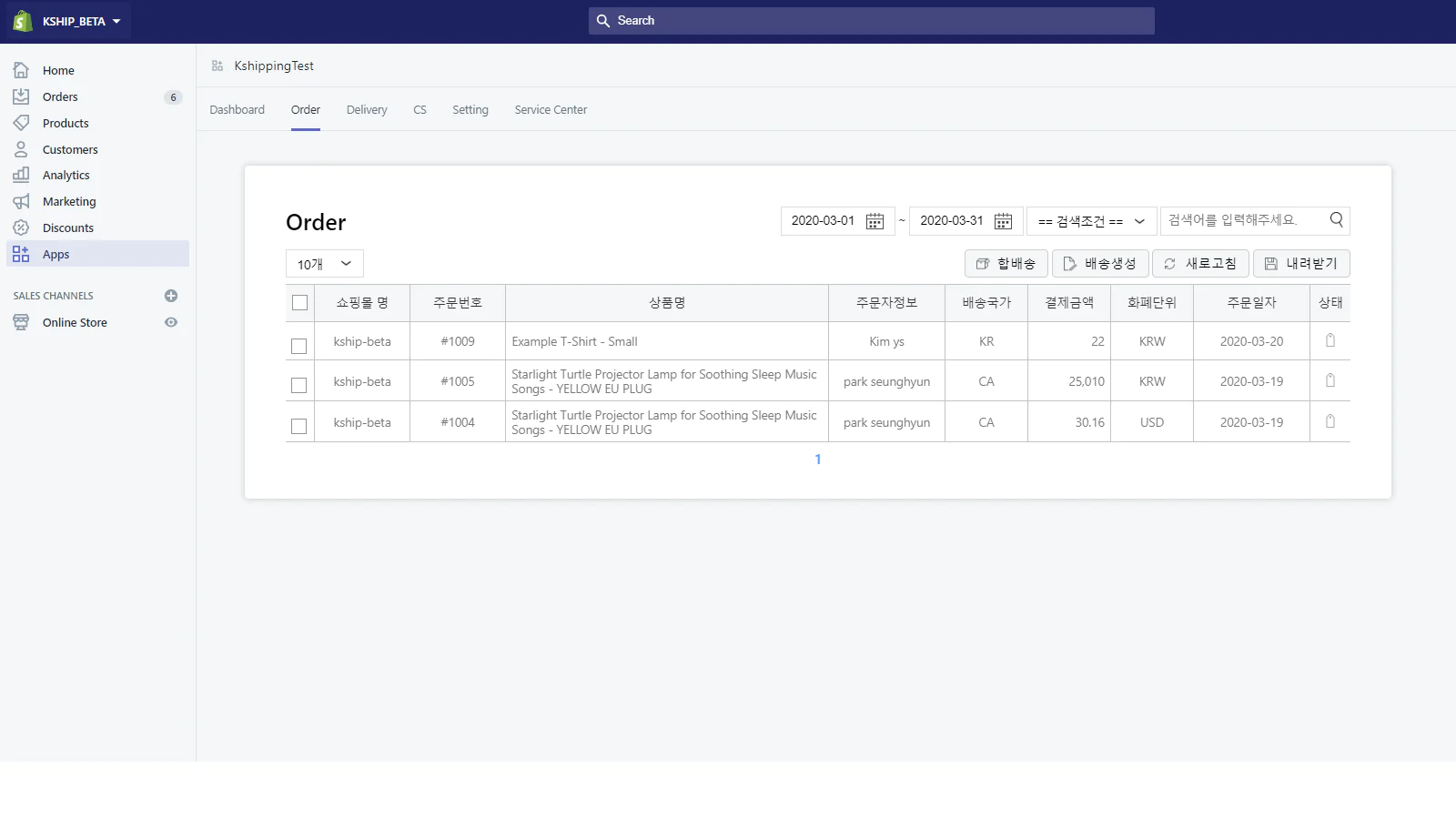Click the 내려받기 download button
The height and width of the screenshot is (819, 1456).
click(x=1300, y=263)
